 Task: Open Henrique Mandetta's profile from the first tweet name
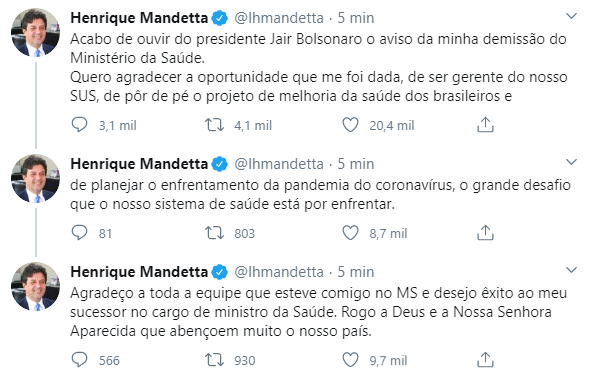coord(139,18)
